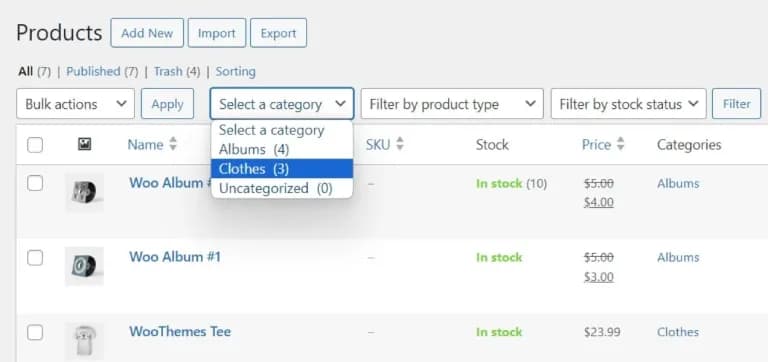Click the $23.99 price
768x362 pixels.
click(602, 332)
